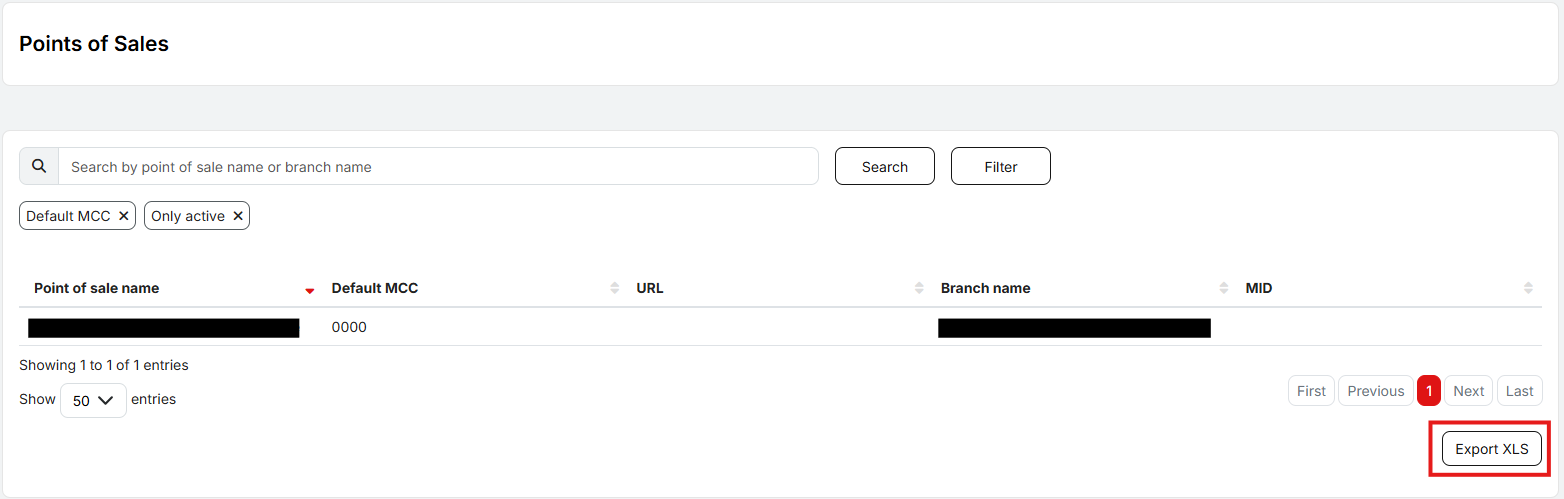
Task: Focus the point of sale search field
Action: (x=438, y=167)
